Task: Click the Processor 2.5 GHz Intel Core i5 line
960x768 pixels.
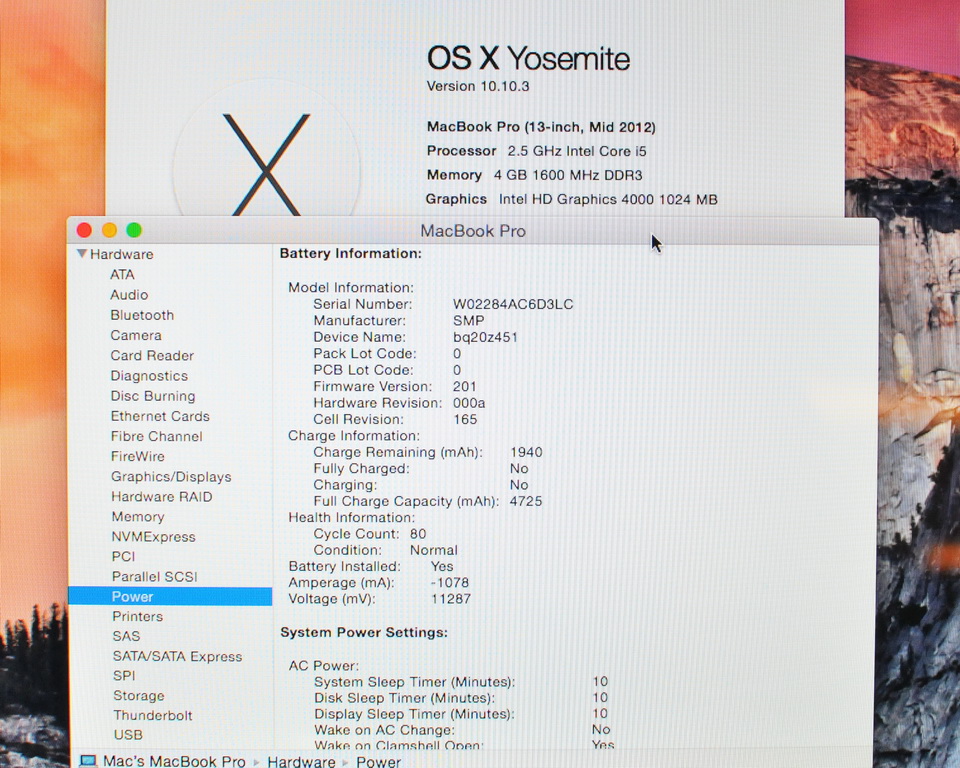Action: click(x=536, y=151)
